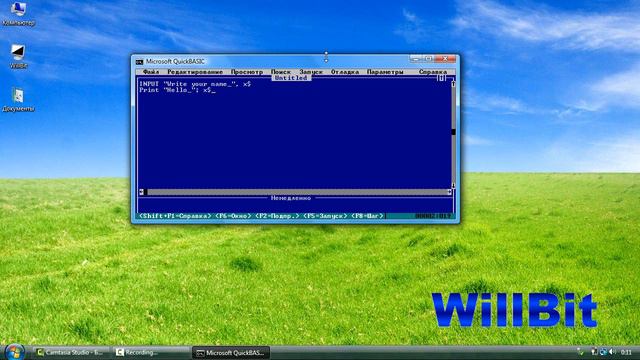Image resolution: width=640 pixels, height=360 pixels.
Task: Click the Shift+F1=Справка status shortcut
Action: click(x=175, y=216)
